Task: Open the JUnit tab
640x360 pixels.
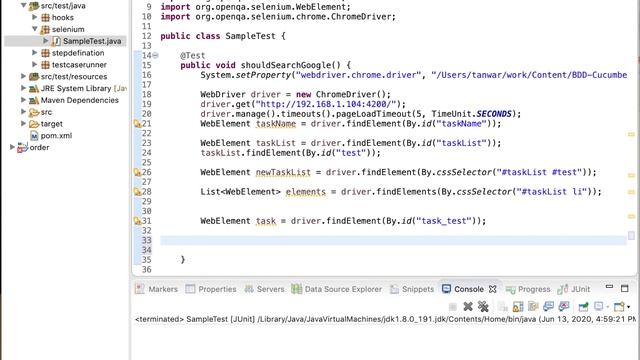Action: coord(574,289)
